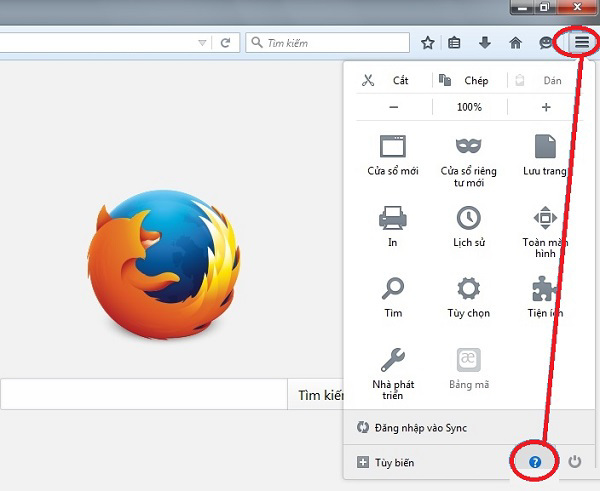Open Tùy chọn settings gear
Screen dimensions: 600x491
coord(468,298)
